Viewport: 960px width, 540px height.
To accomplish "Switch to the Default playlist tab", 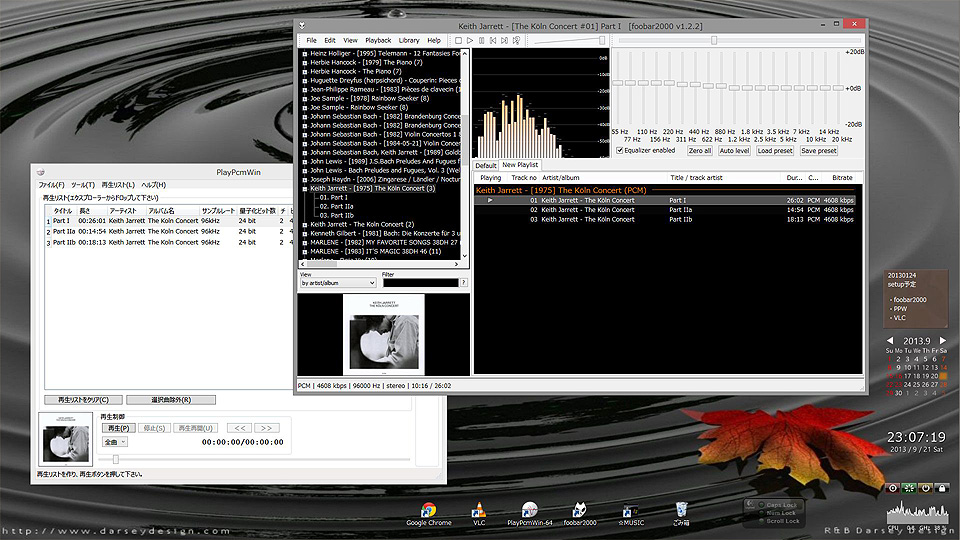I will click(x=485, y=165).
